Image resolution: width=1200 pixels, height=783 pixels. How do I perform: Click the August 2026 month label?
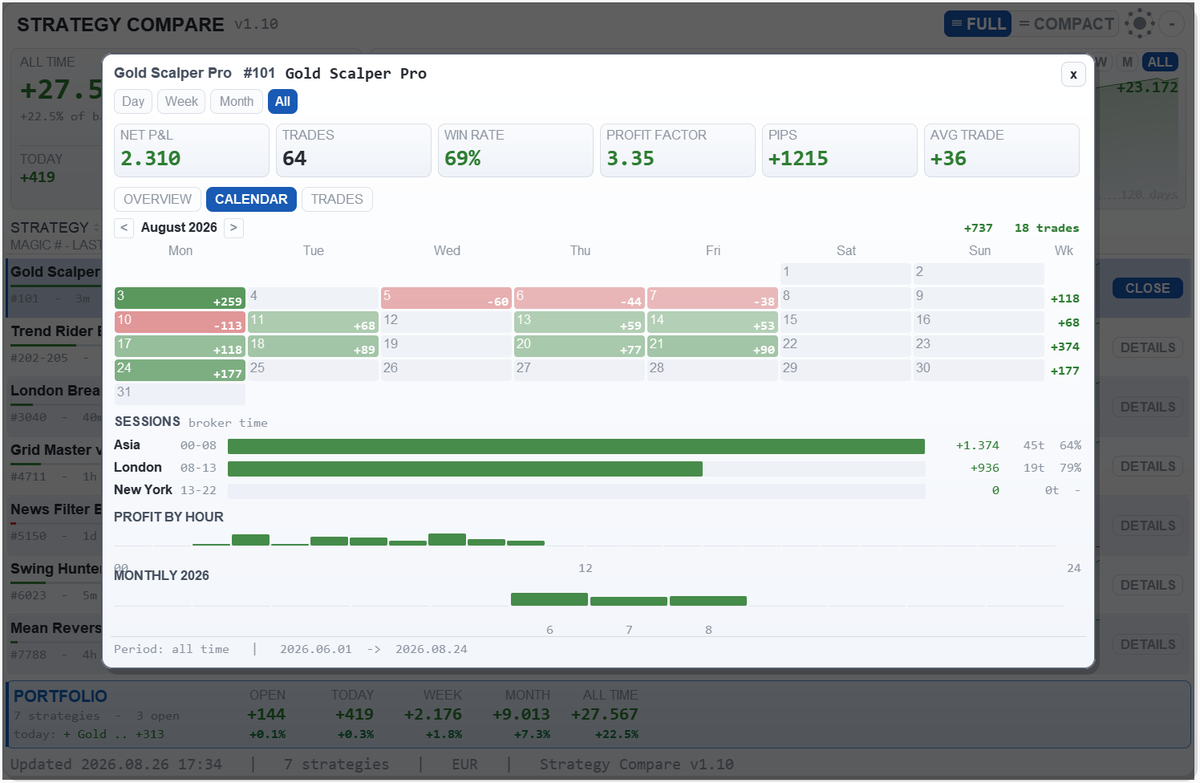(x=179, y=228)
